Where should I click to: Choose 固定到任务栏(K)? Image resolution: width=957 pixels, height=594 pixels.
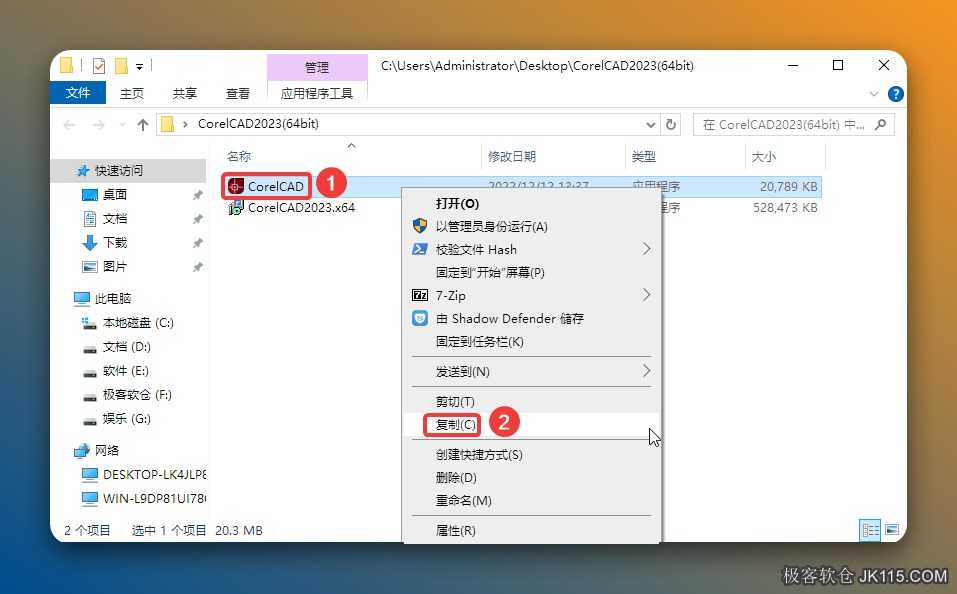click(531, 342)
